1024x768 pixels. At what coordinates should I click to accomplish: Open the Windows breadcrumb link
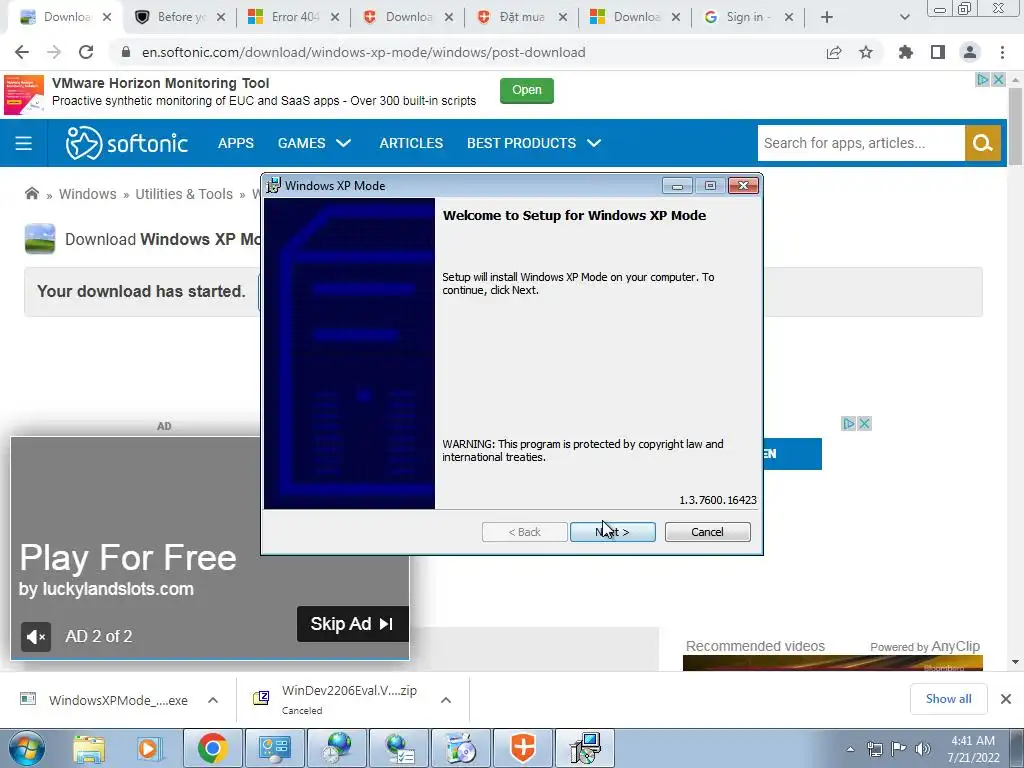(x=88, y=194)
